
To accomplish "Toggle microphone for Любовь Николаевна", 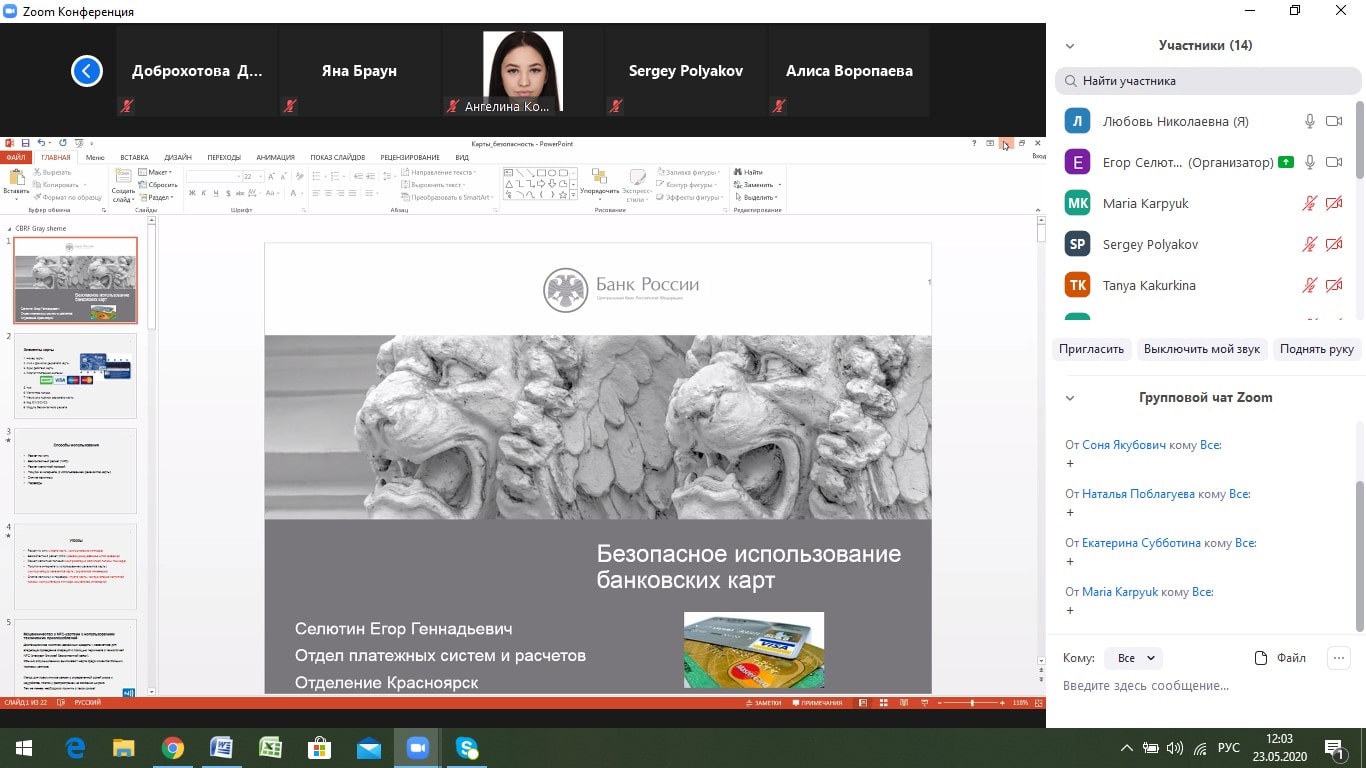I will tap(1310, 121).
